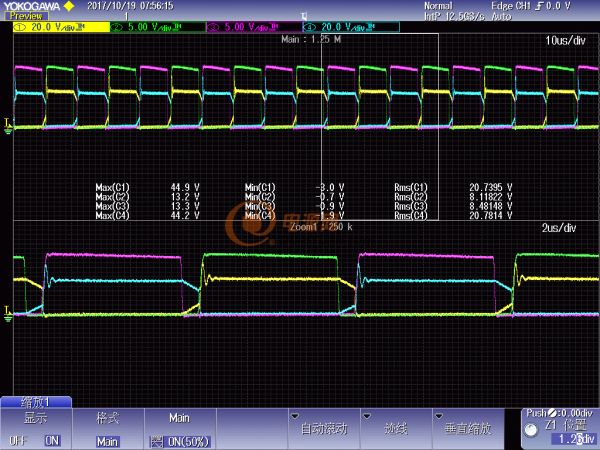This screenshot has height=450, width=600.
Task: Click the 2017/10/19 07:56:15 timestamp
Action: 130,6
